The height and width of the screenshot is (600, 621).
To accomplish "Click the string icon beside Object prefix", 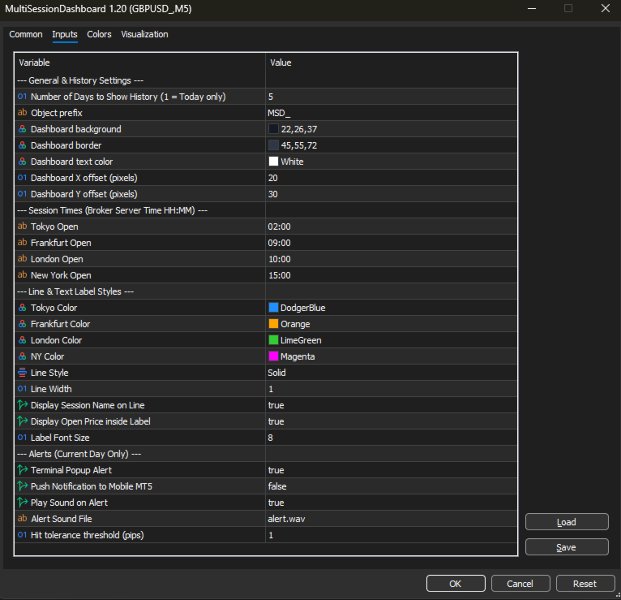I will pyautogui.click(x=22, y=112).
